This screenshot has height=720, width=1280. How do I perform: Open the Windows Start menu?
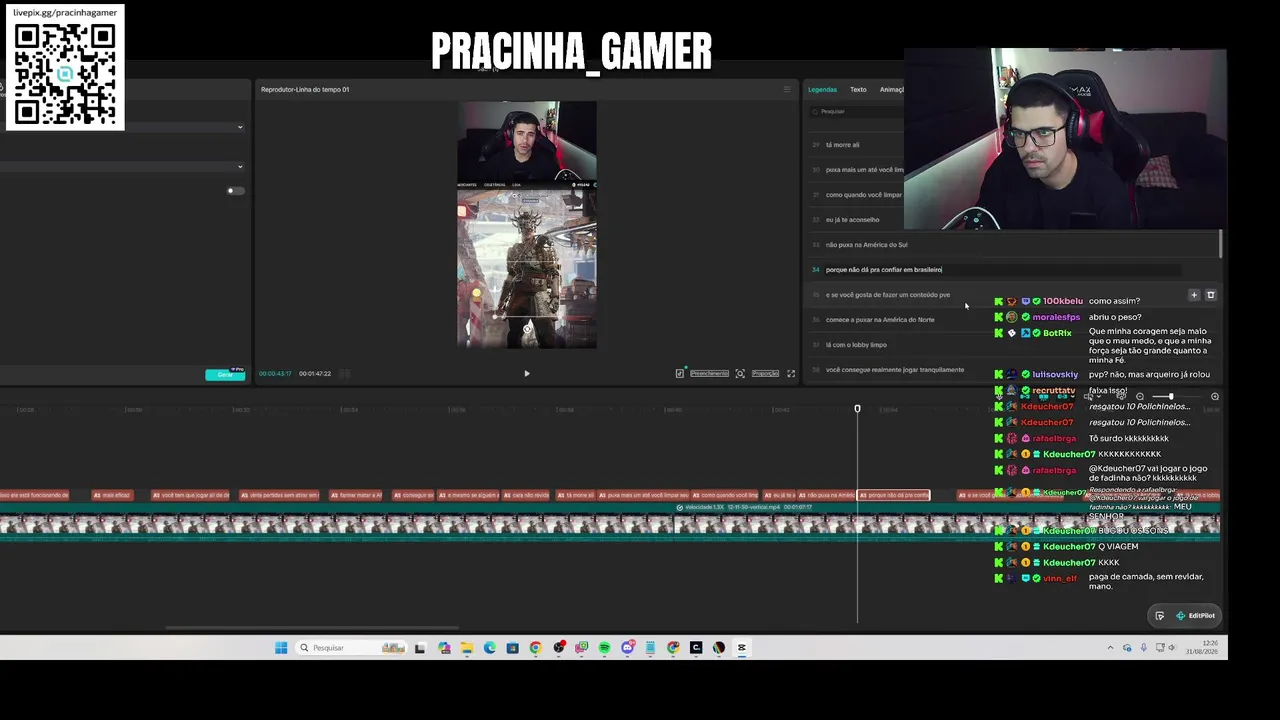click(281, 648)
